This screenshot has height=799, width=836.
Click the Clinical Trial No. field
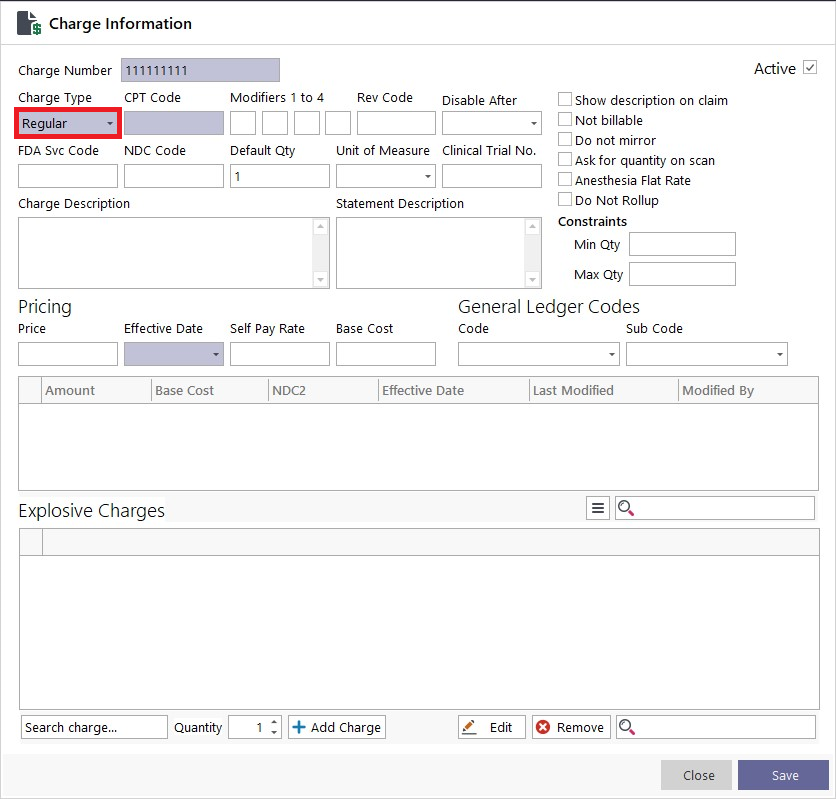(x=492, y=176)
